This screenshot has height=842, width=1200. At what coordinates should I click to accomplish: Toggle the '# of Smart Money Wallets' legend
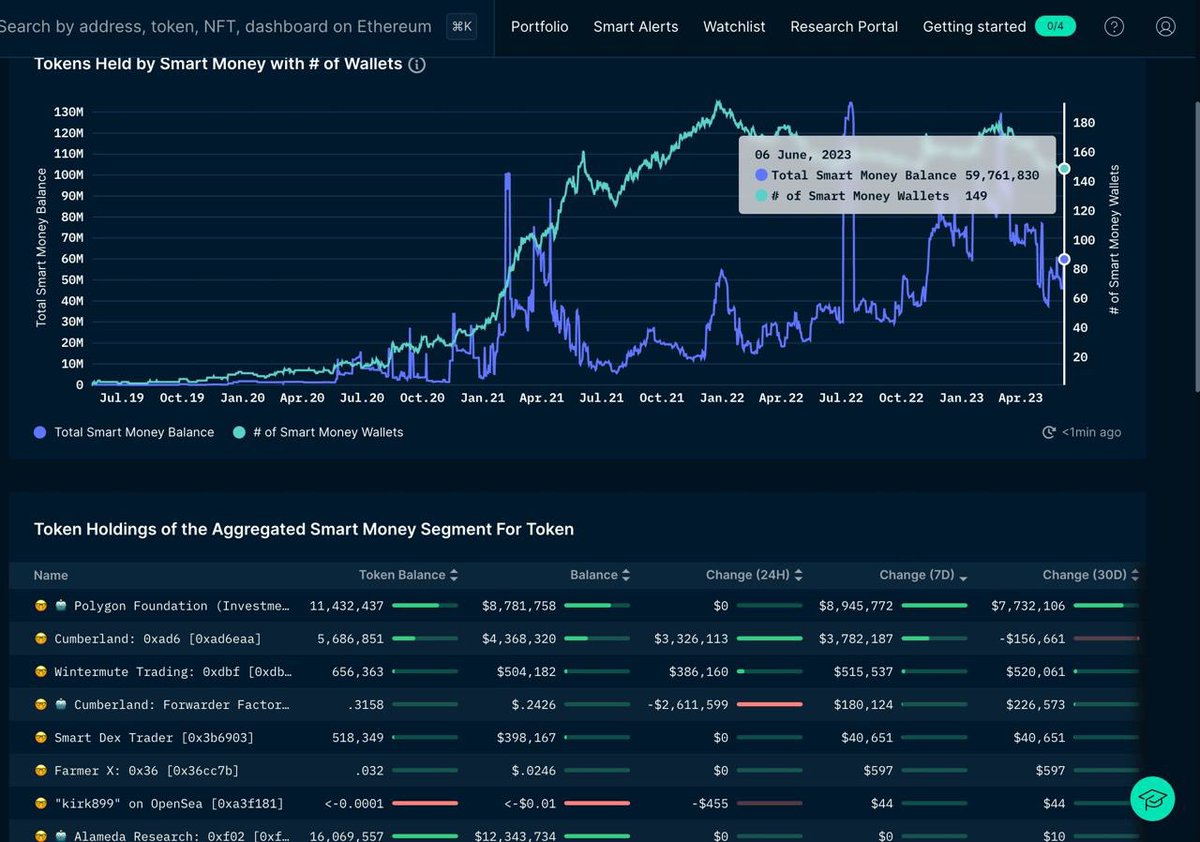tap(318, 432)
